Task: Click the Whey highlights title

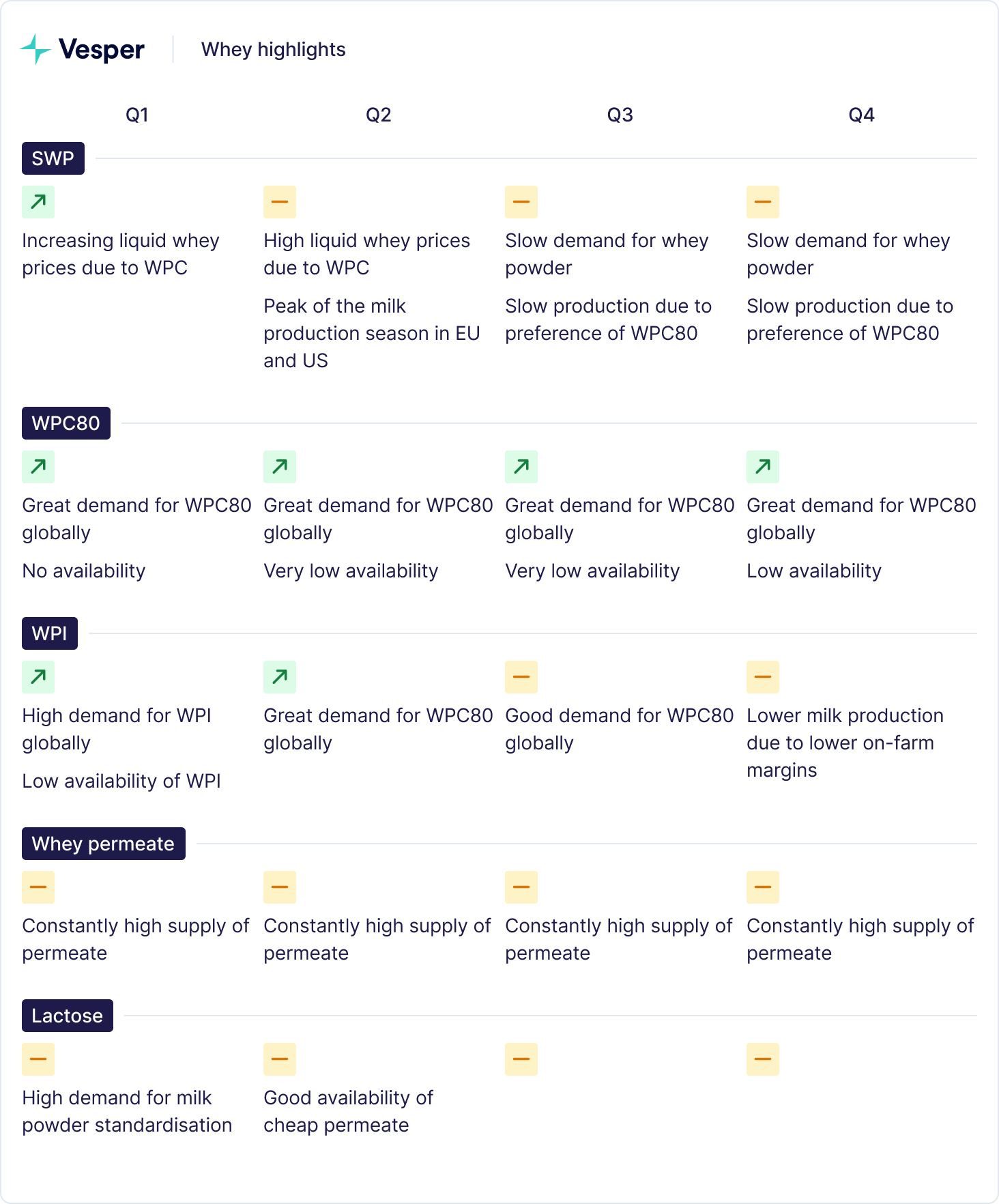Action: click(274, 50)
